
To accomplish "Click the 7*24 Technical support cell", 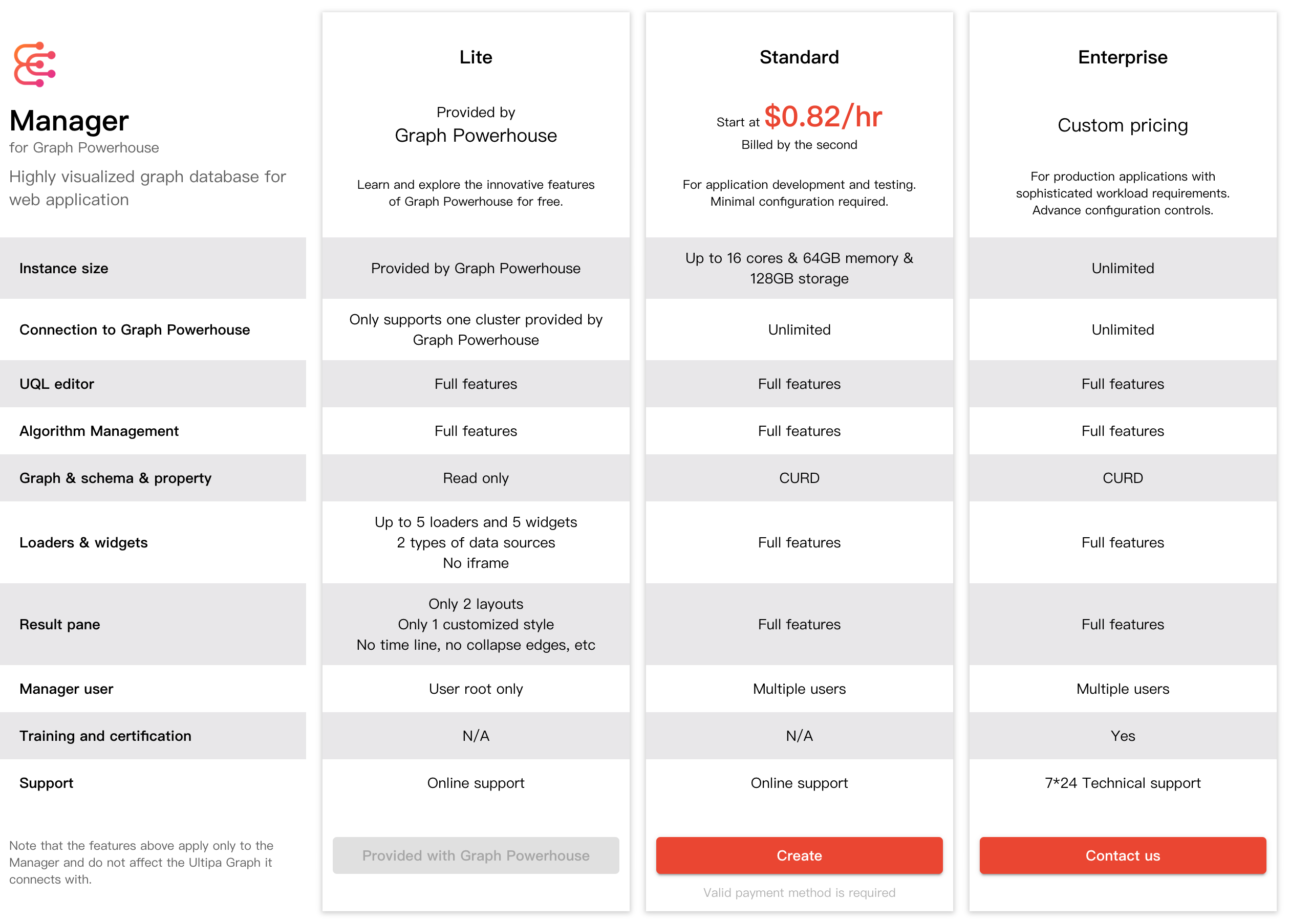I will (1122, 783).
